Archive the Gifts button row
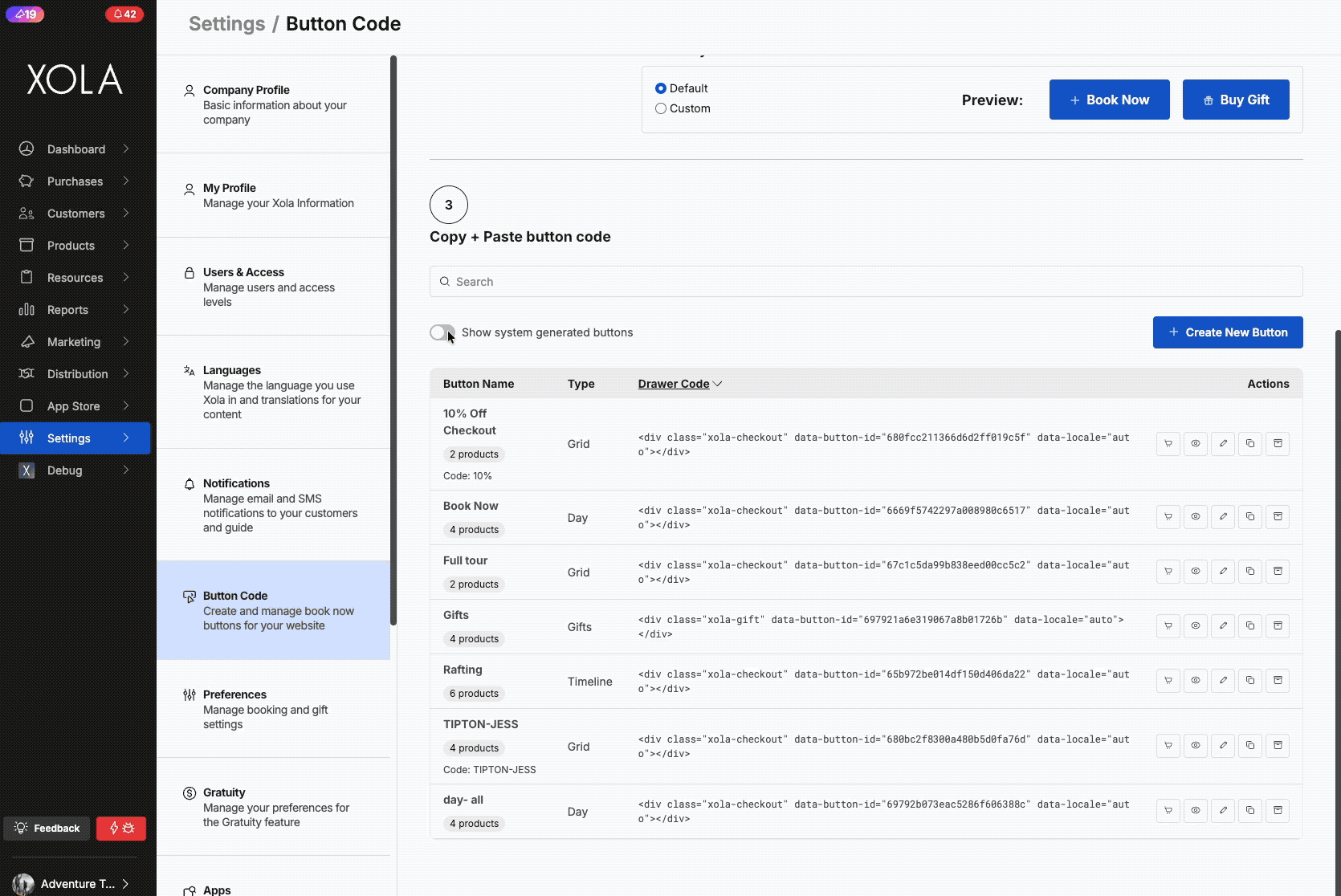1341x896 pixels. tap(1278, 626)
